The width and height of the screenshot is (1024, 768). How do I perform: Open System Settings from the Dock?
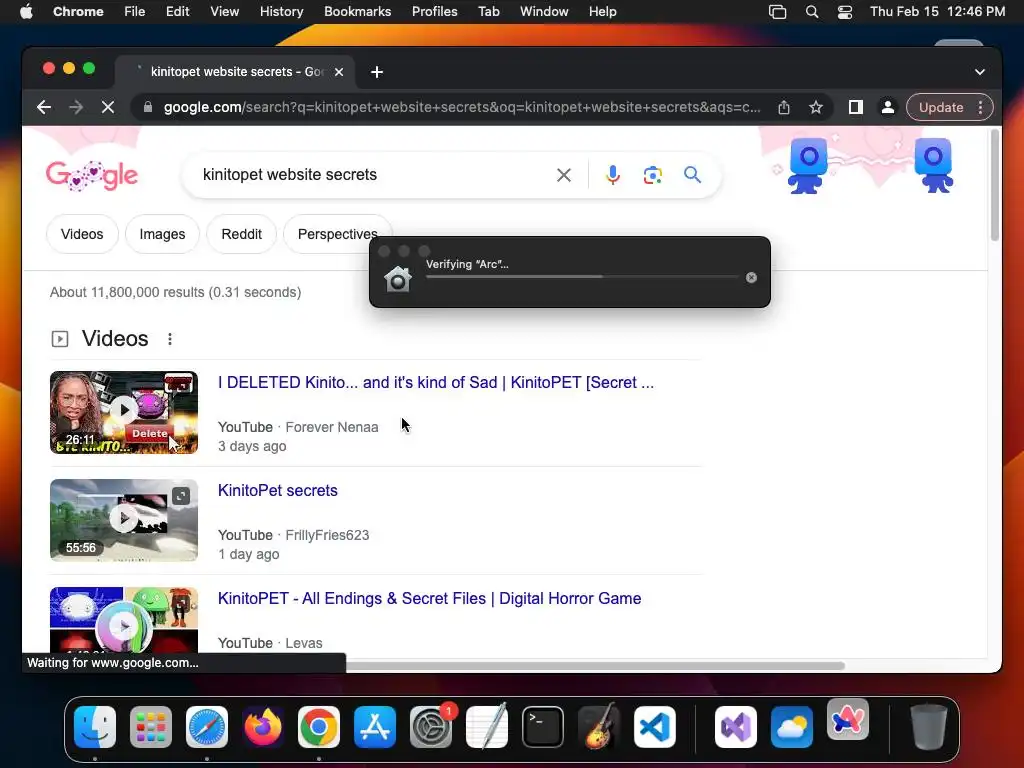coord(431,727)
